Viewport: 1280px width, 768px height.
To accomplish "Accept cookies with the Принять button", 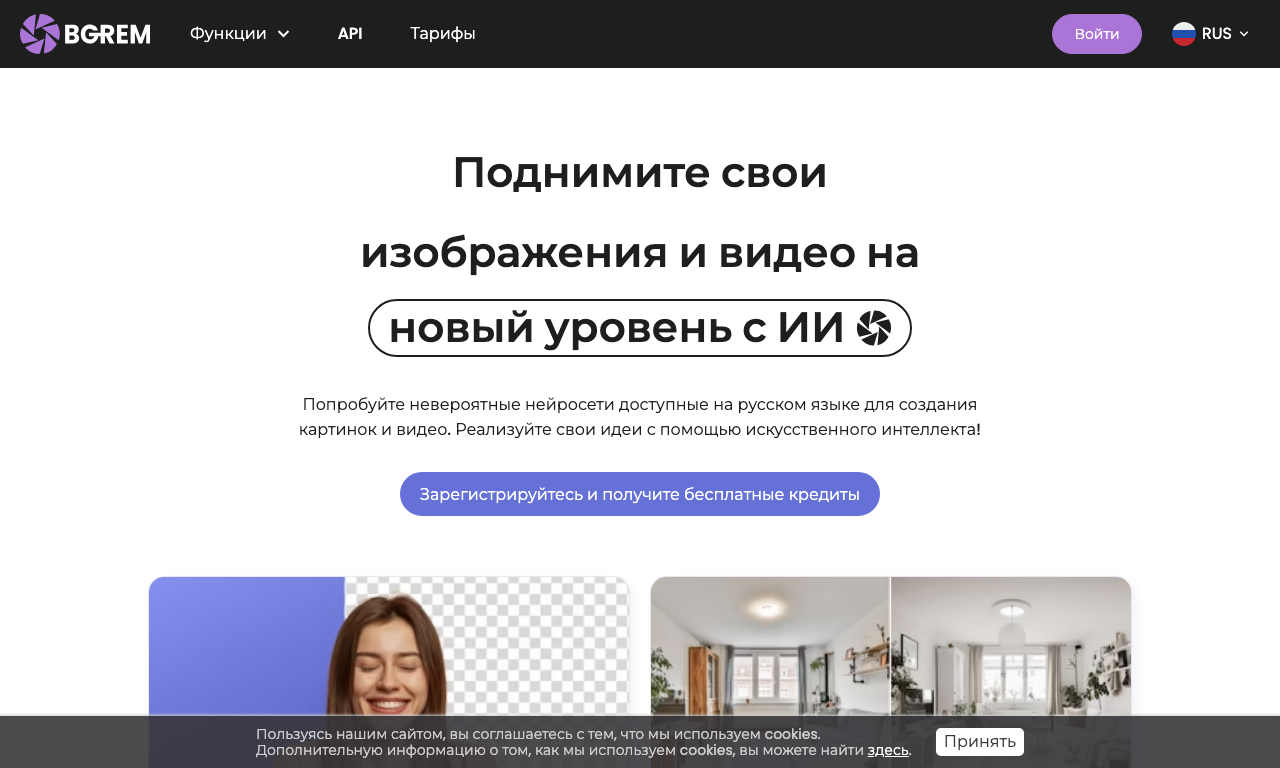I will click(980, 742).
